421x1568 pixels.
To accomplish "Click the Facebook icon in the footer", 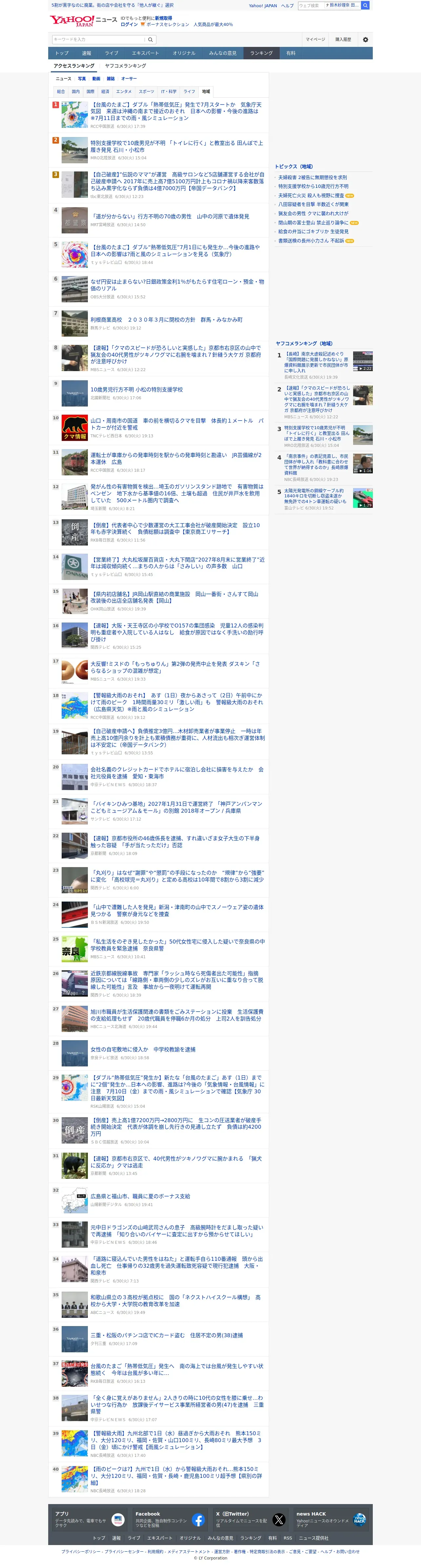I will [198, 1519].
